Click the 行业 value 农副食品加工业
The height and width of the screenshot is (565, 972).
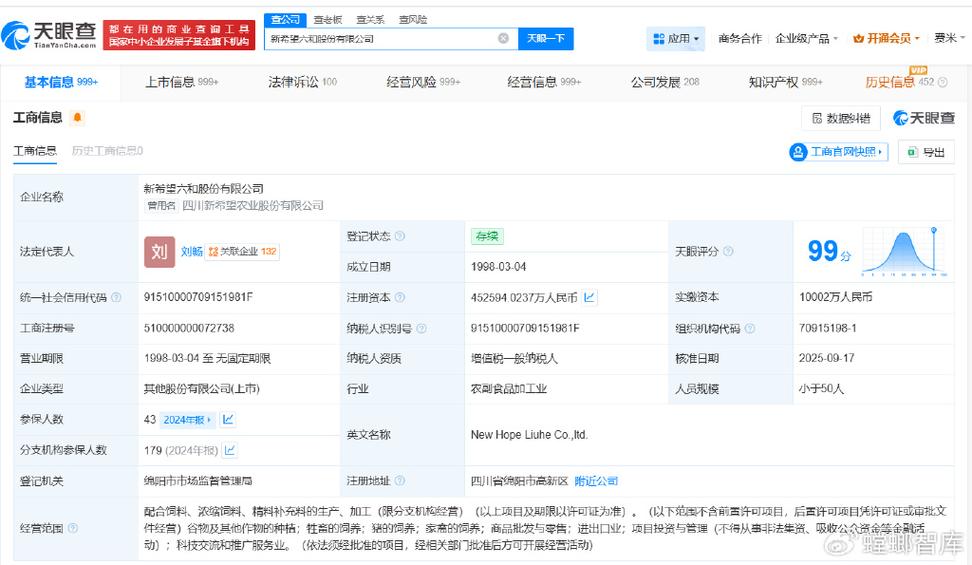(508, 389)
